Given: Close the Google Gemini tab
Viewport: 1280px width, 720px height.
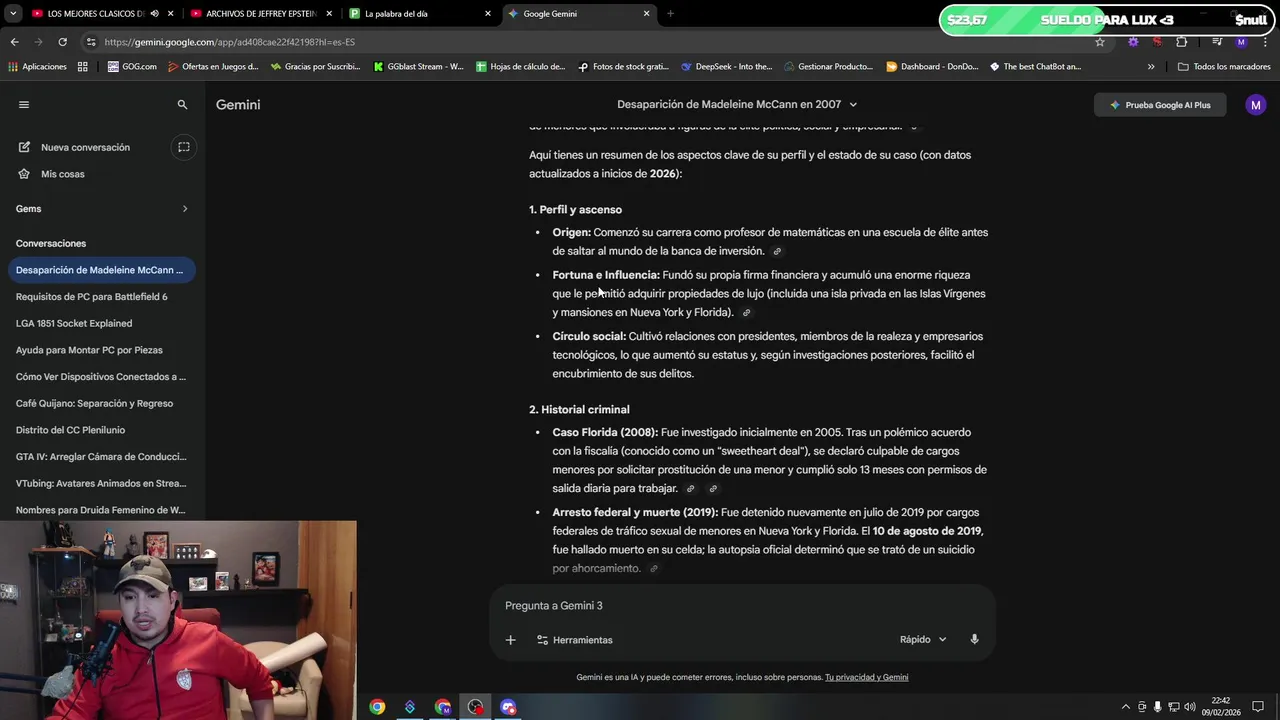Looking at the screenshot, I should pyautogui.click(x=646, y=14).
